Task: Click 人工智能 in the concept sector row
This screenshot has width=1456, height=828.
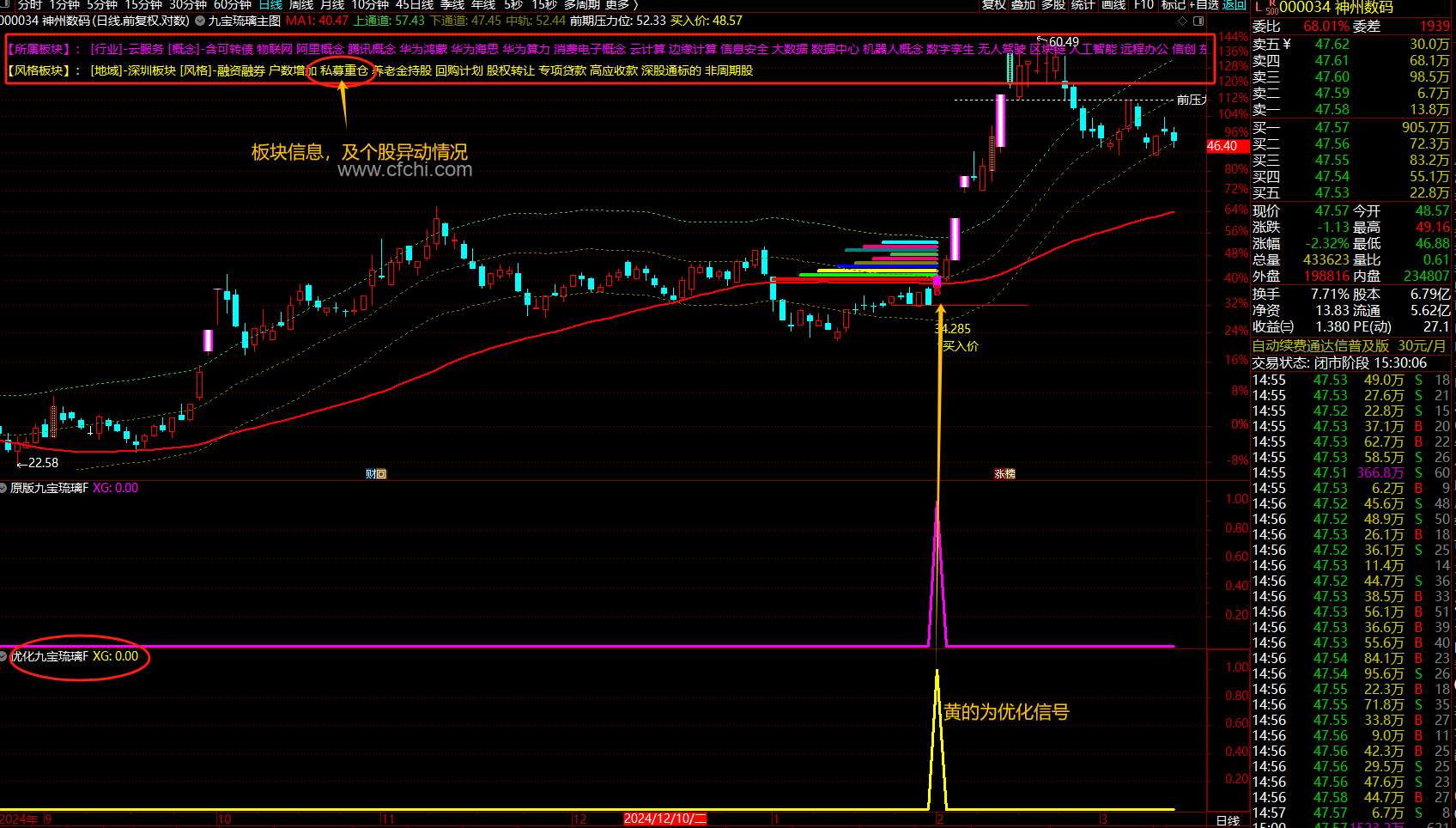Action: tap(1093, 49)
